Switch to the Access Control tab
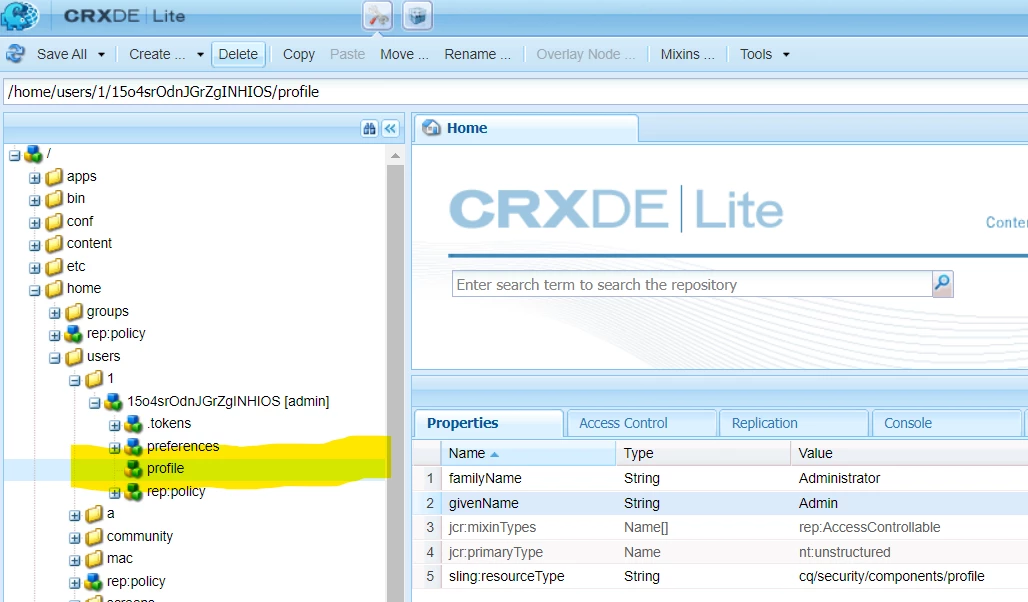Viewport: 1028px width, 602px height. [x=642, y=423]
